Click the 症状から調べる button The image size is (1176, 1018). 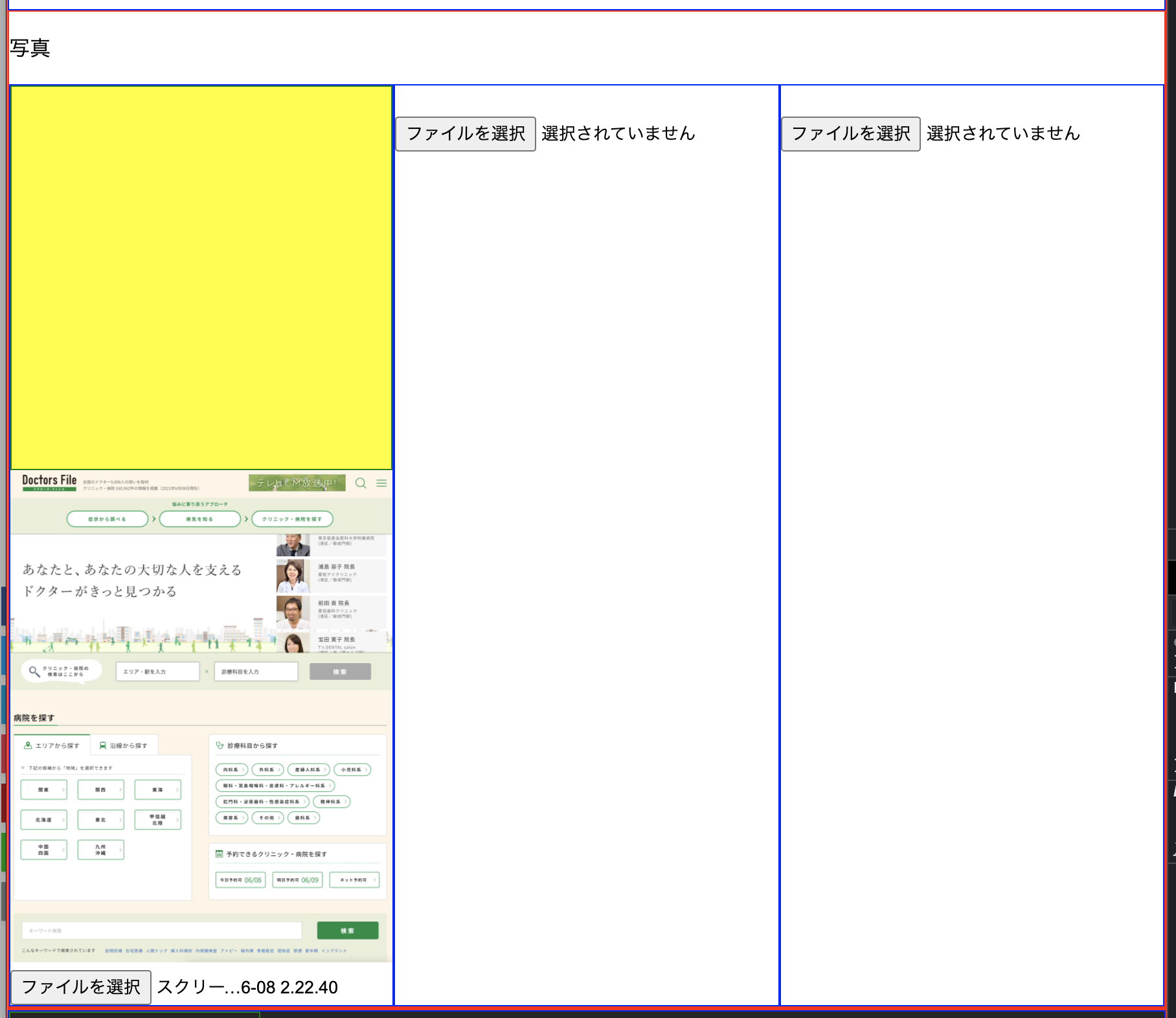pos(107,518)
